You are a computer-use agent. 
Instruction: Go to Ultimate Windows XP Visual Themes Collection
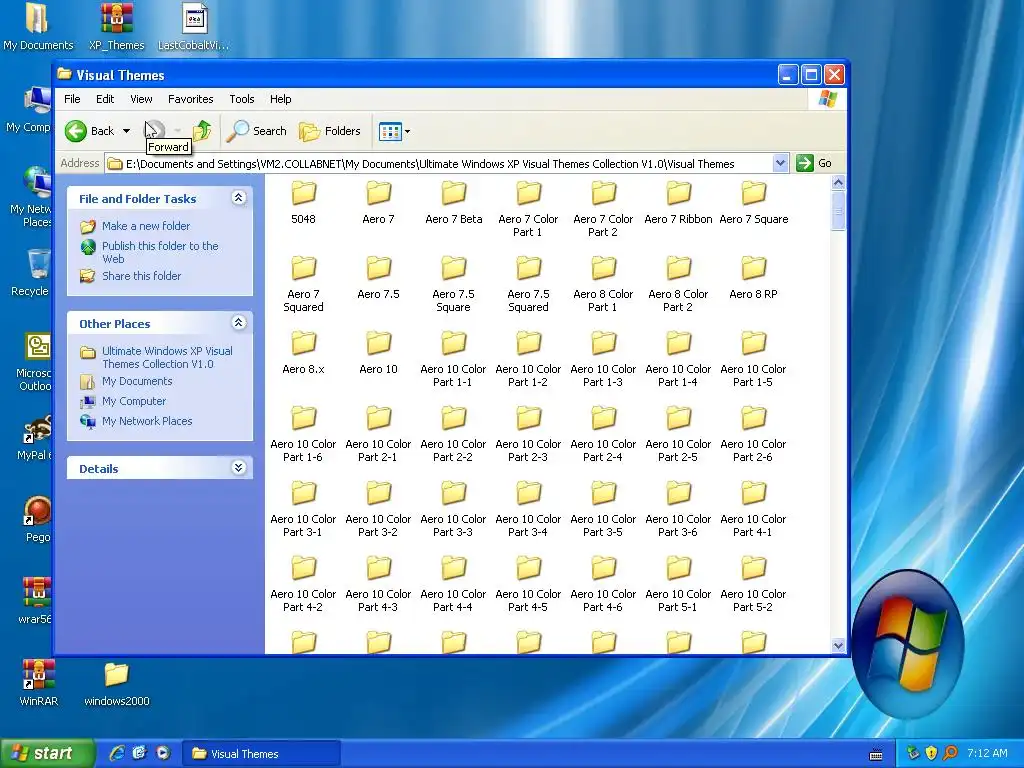[x=167, y=357]
